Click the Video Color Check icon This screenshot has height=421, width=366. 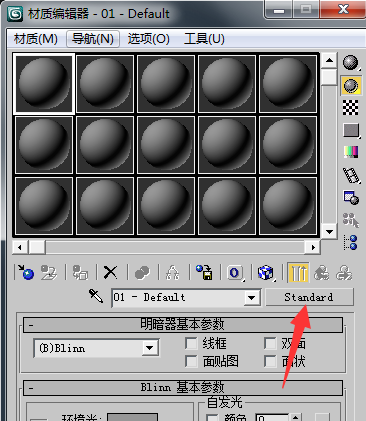351,152
